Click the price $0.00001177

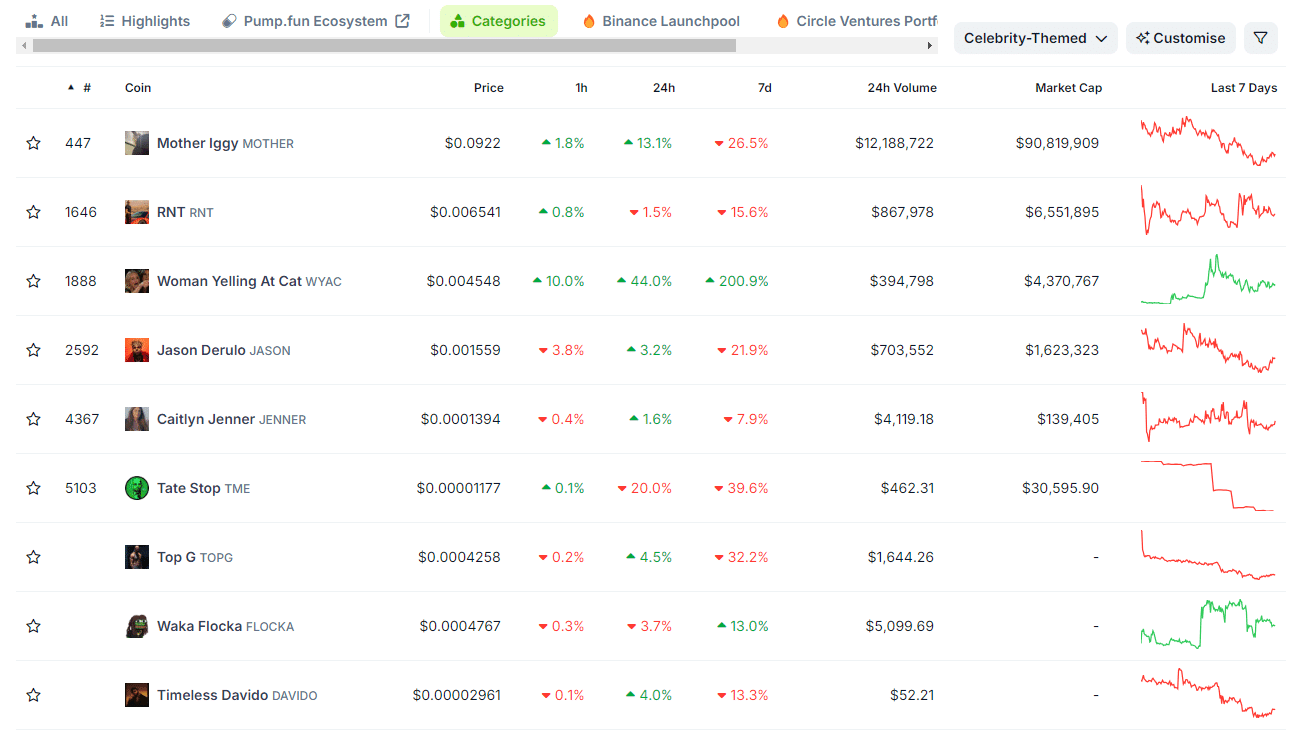click(x=459, y=488)
